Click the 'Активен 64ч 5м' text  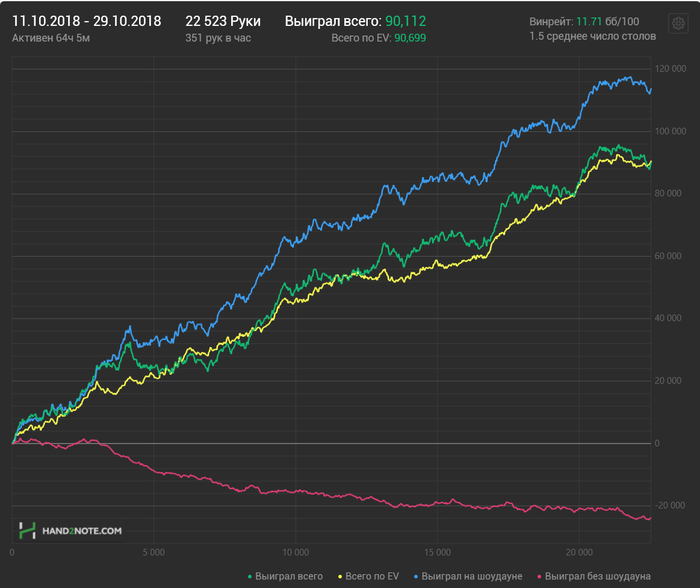pyautogui.click(x=51, y=38)
